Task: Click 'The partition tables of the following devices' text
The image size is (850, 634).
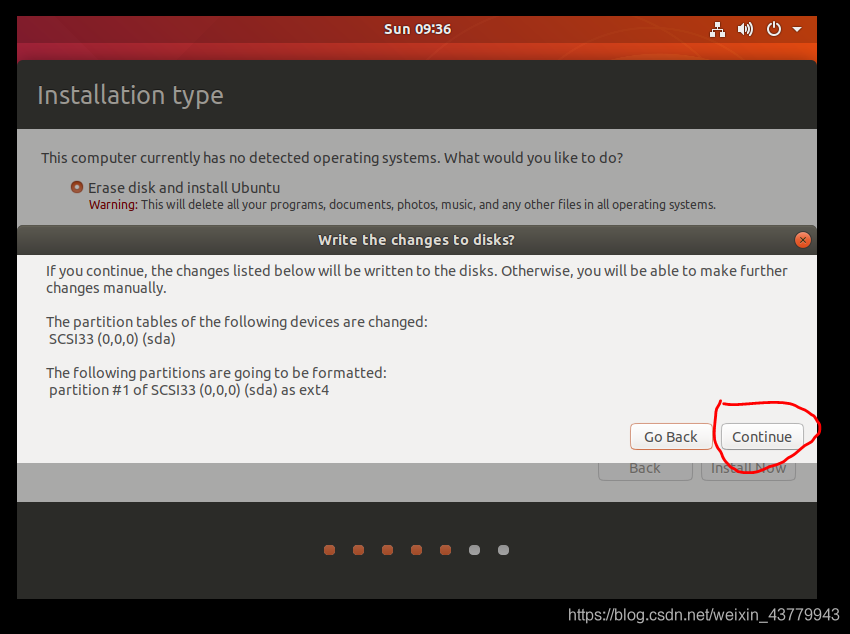Action: pos(237,322)
